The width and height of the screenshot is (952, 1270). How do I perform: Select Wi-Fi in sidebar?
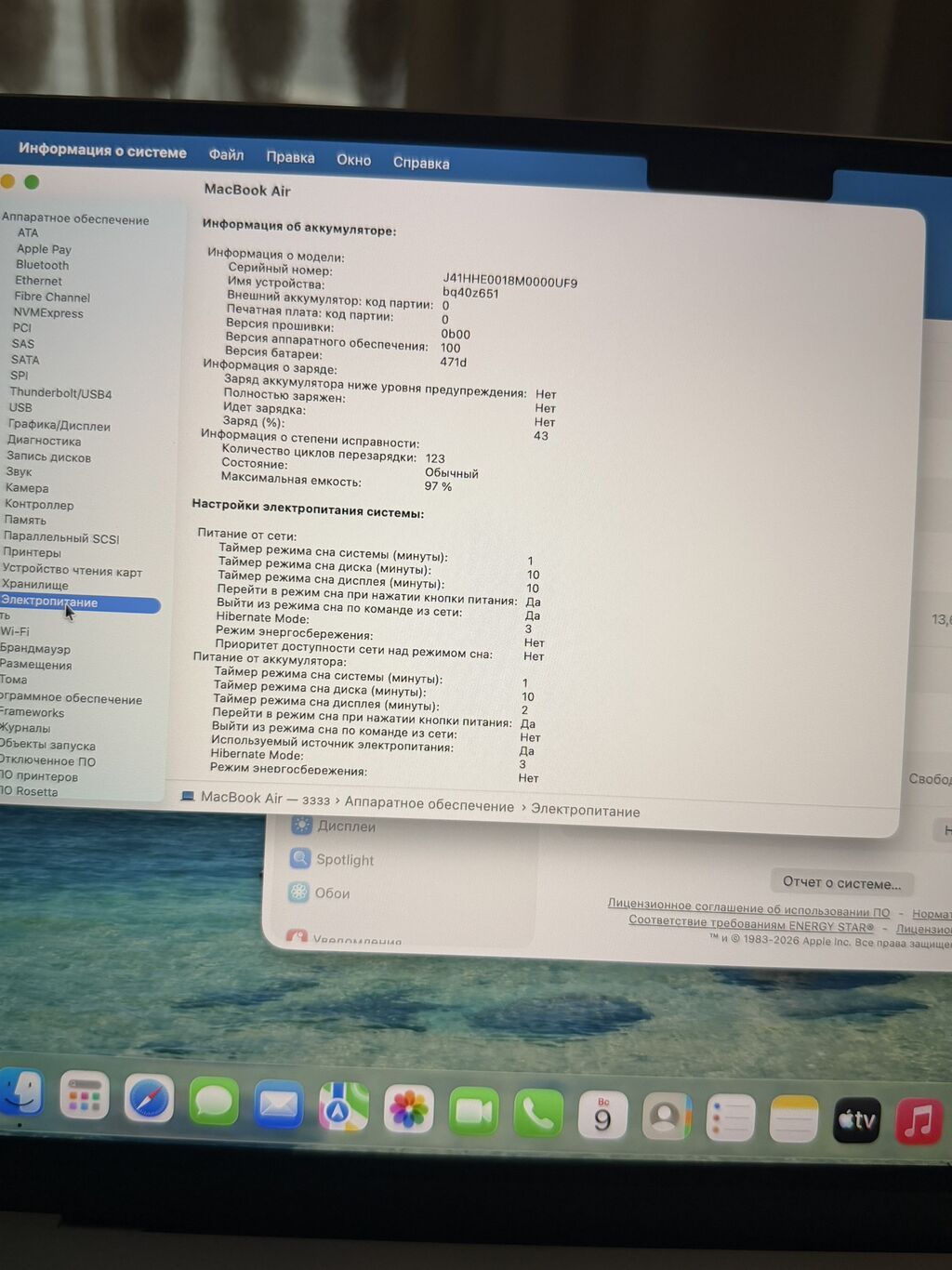click(x=15, y=631)
